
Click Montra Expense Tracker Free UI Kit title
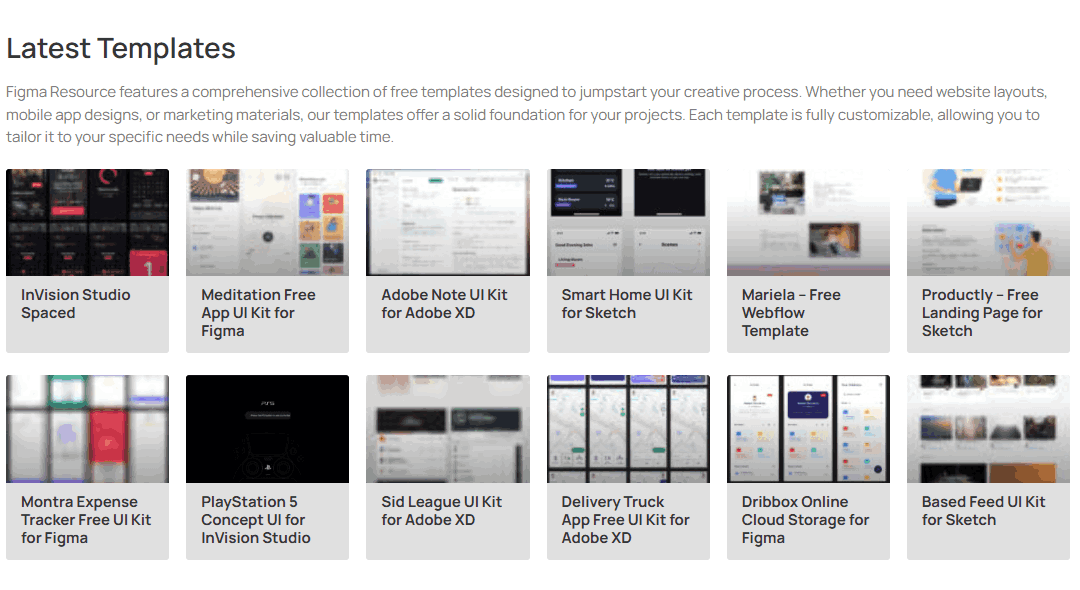coord(86,520)
